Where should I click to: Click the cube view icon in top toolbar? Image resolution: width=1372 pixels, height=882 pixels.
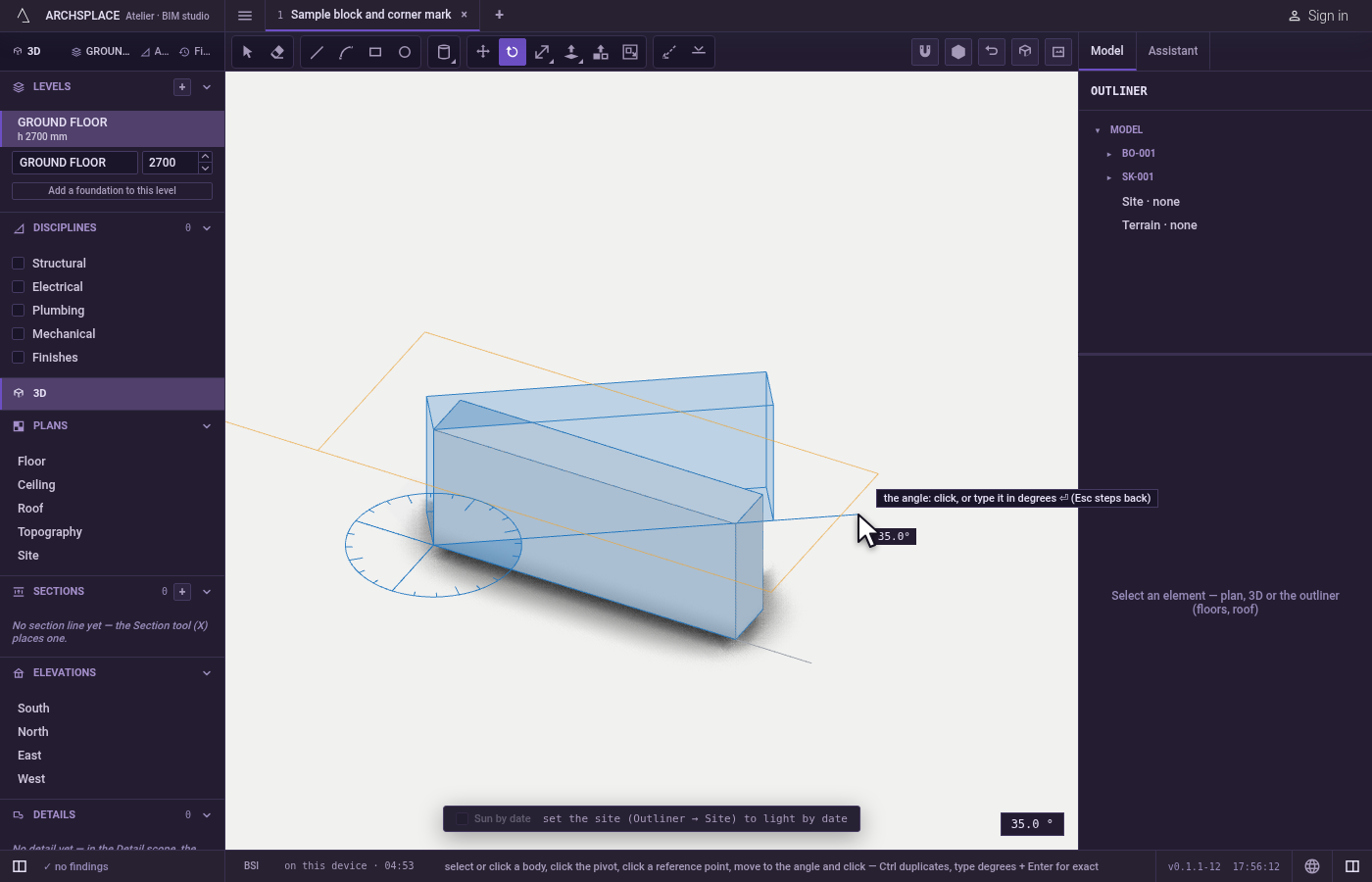tap(1025, 52)
